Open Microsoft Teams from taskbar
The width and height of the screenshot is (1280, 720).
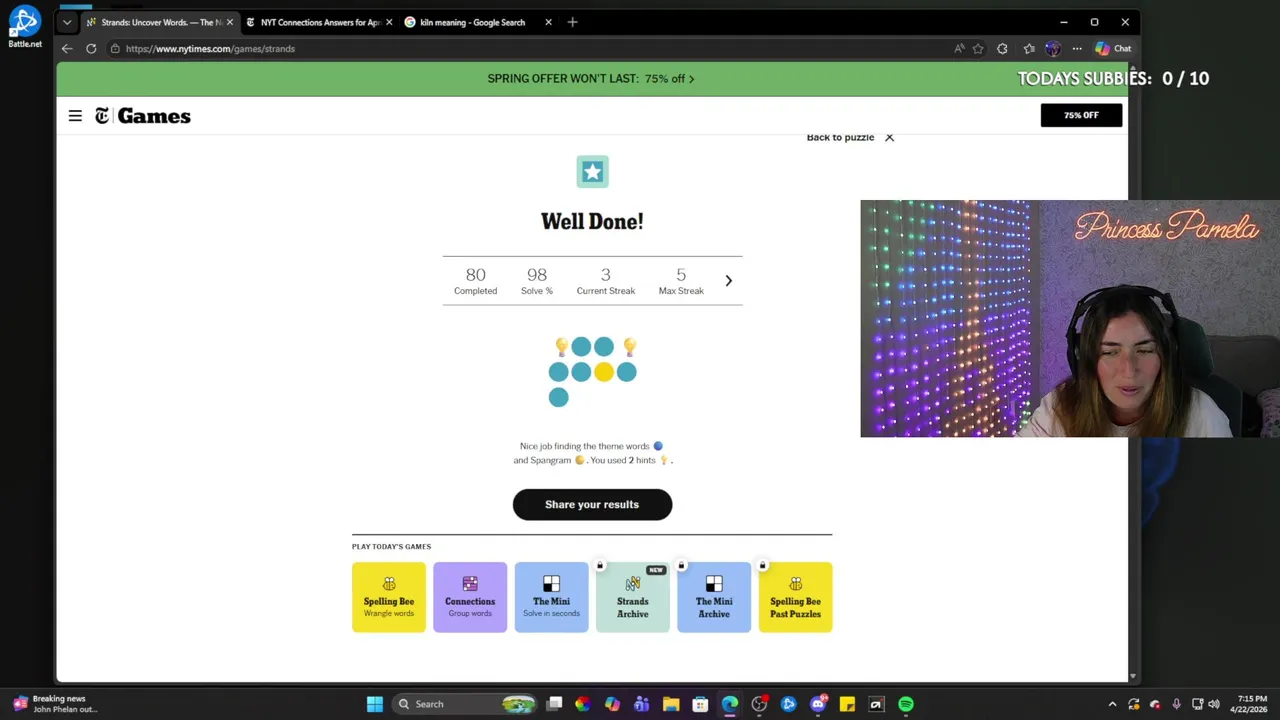pos(641,704)
